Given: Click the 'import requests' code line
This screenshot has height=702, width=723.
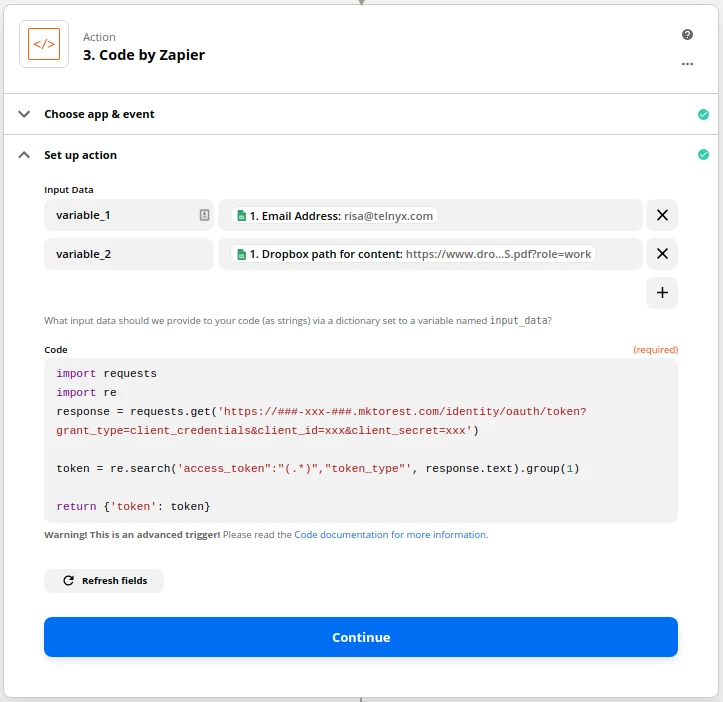Looking at the screenshot, I should 107,374.
